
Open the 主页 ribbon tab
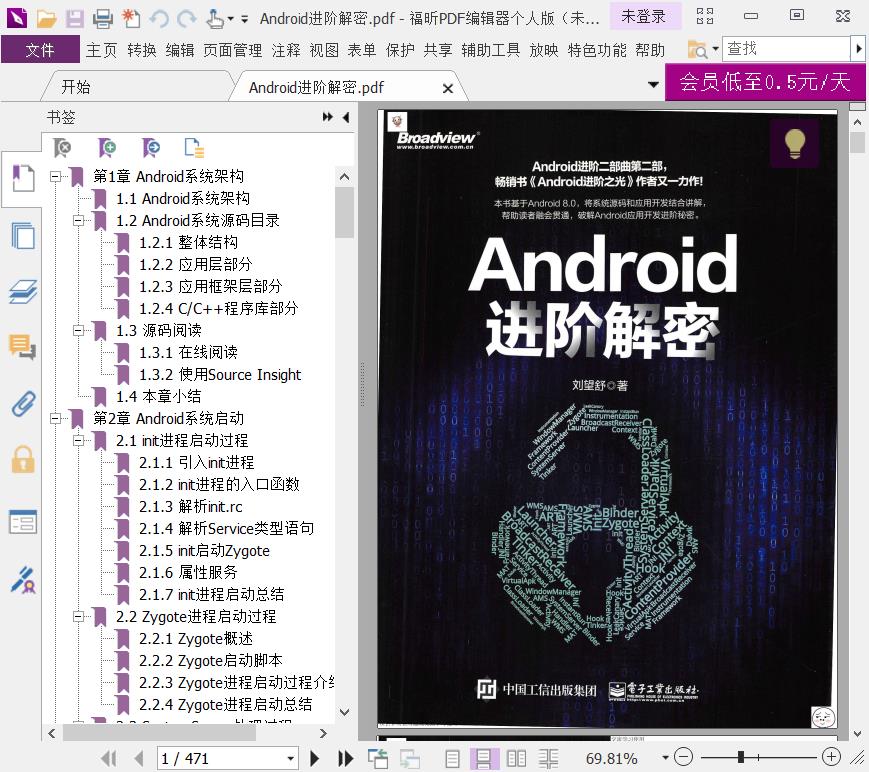(101, 50)
